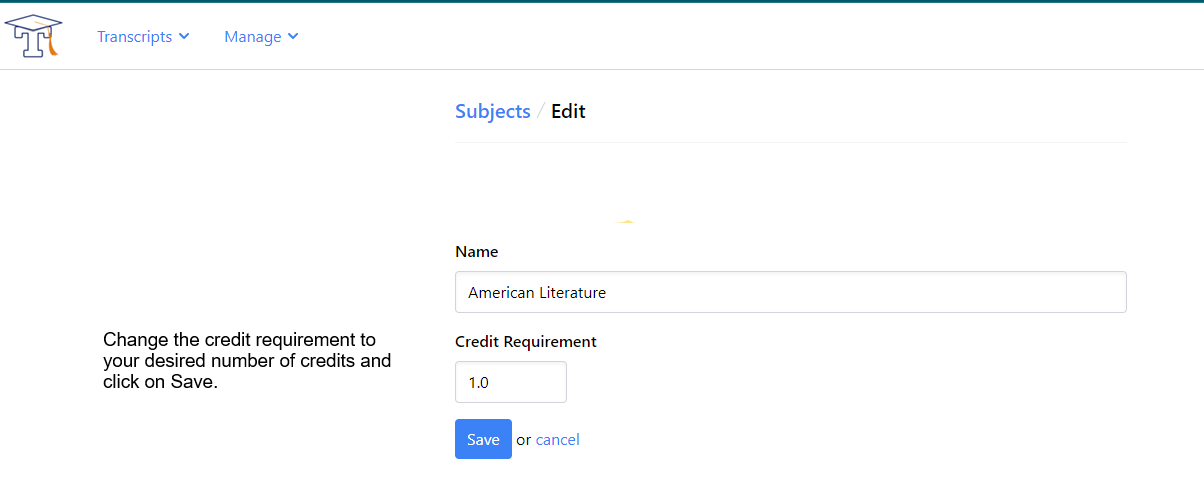
Task: Expand the chevron beside Transcripts
Action: pos(184,37)
